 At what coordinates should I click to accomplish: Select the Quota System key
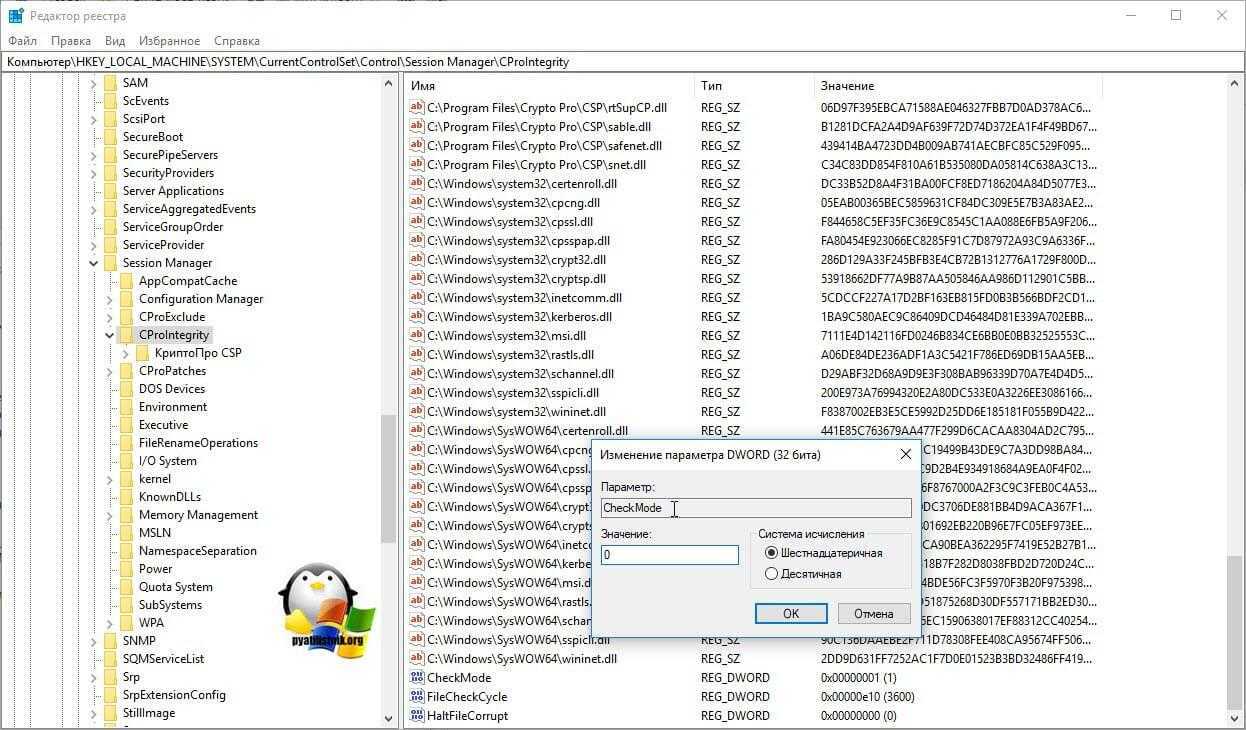[176, 587]
